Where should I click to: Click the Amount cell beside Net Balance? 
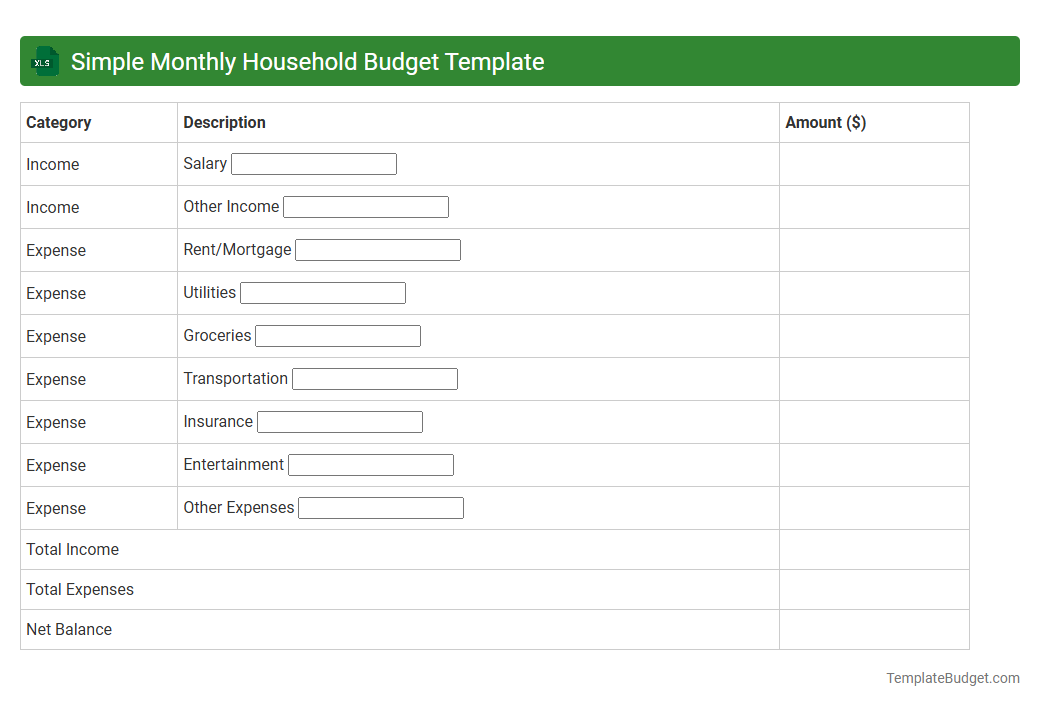pyautogui.click(x=874, y=629)
